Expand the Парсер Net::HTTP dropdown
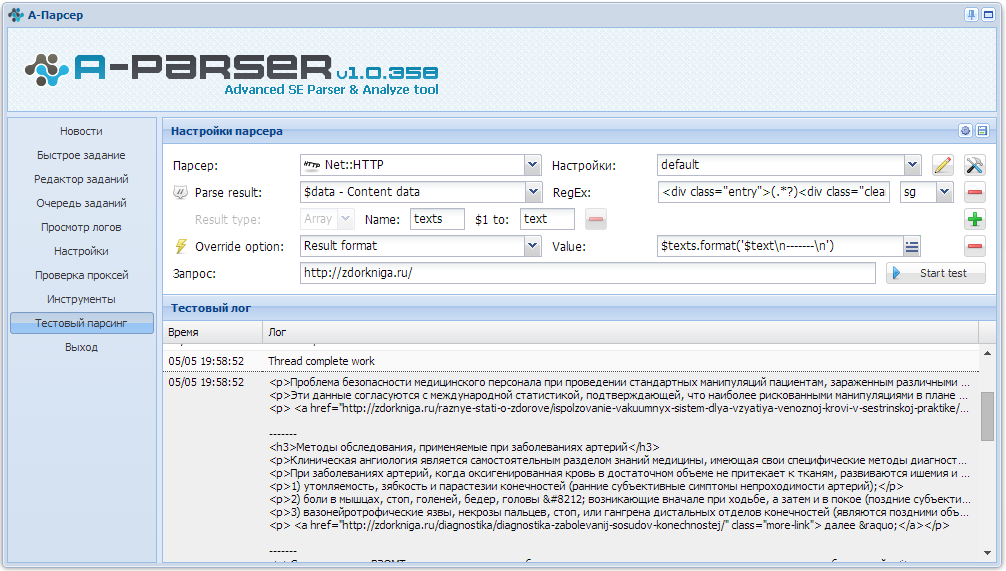Screen dimensions: 1006x571 coord(533,165)
